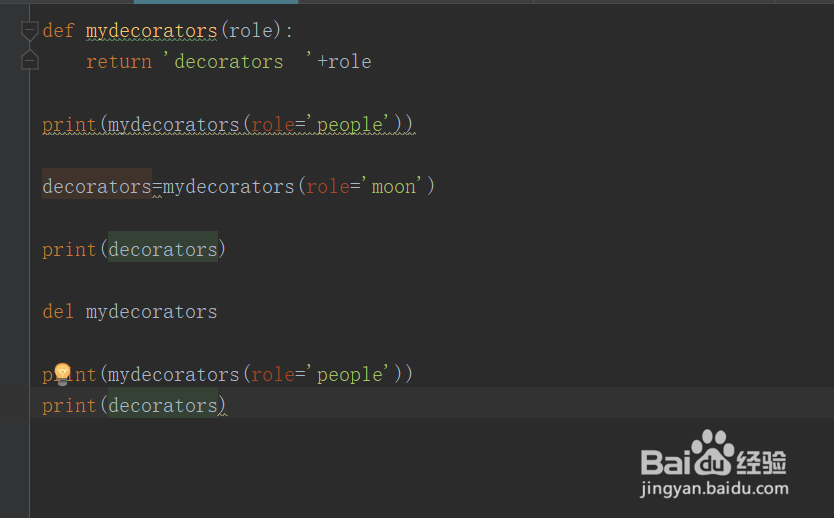834x518 pixels.
Task: Click the del keyword
Action: click(x=58, y=311)
